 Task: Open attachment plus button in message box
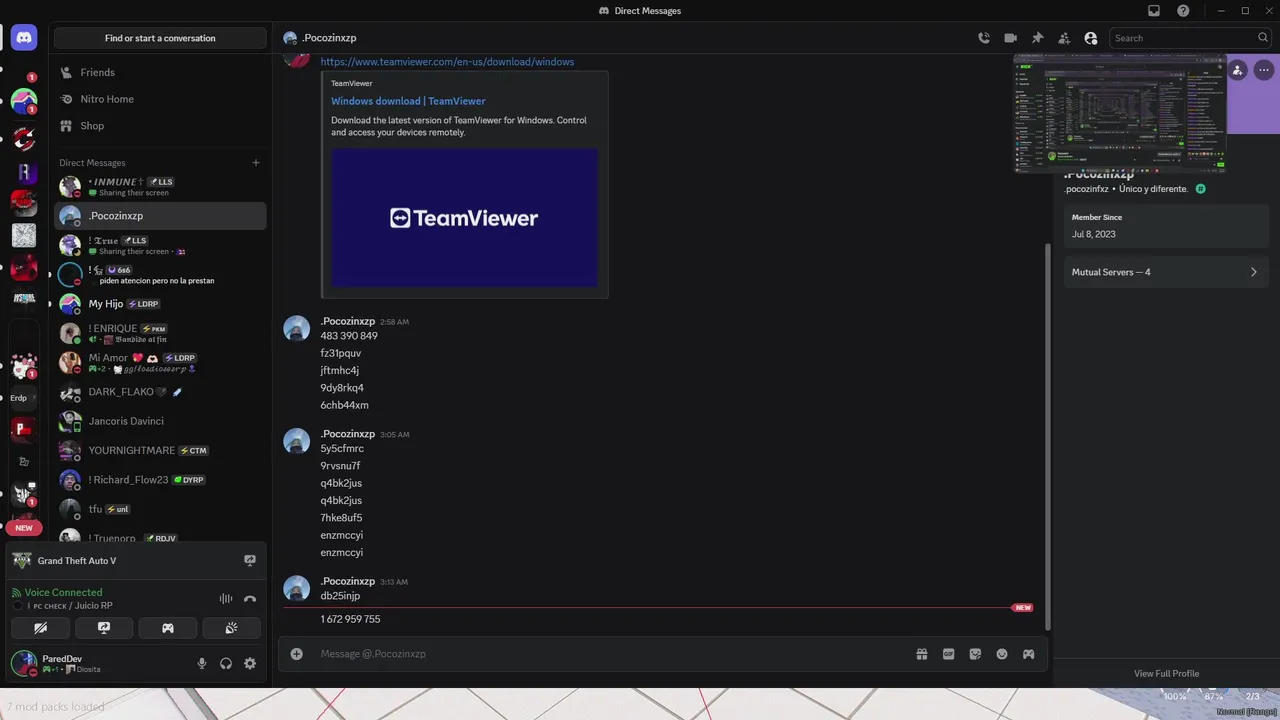click(296, 654)
